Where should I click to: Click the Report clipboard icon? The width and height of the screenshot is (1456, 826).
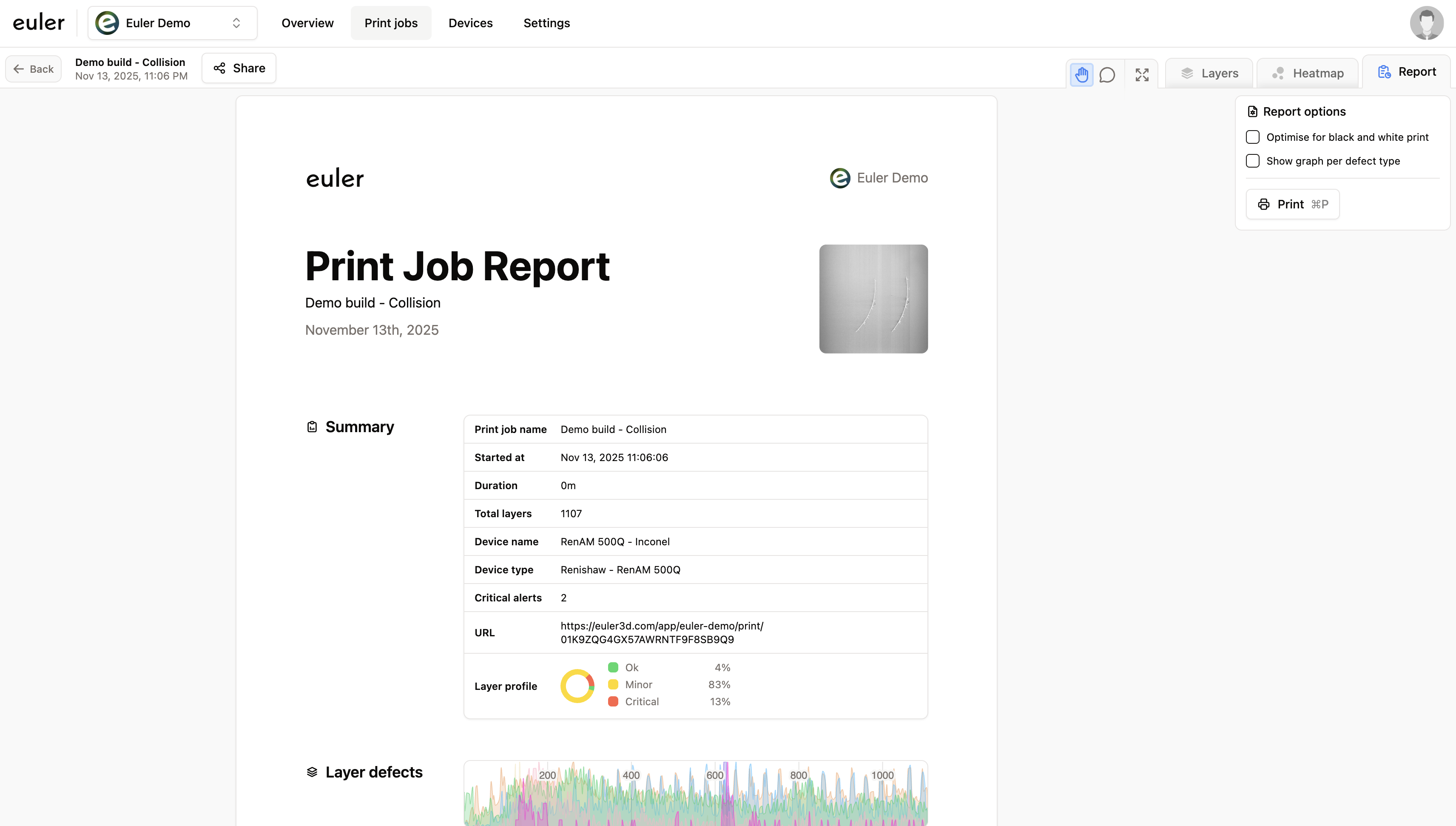[x=1384, y=71]
